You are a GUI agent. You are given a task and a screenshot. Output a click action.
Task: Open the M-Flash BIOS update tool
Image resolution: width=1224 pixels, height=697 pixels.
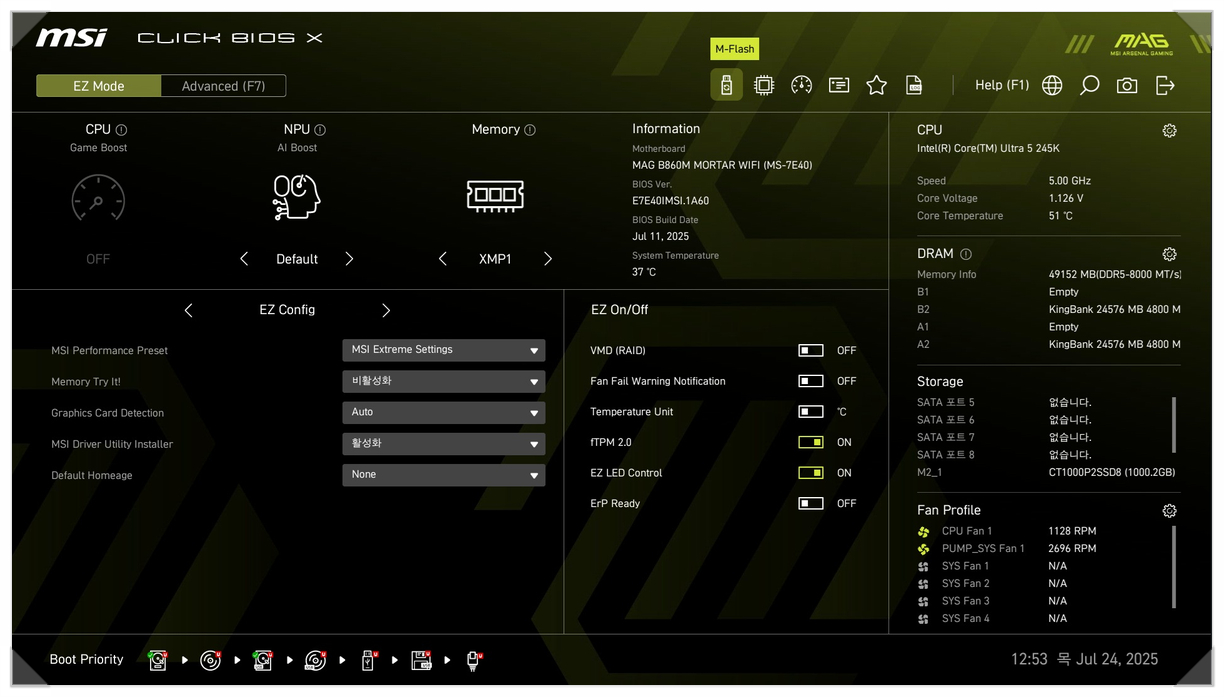[x=726, y=85]
